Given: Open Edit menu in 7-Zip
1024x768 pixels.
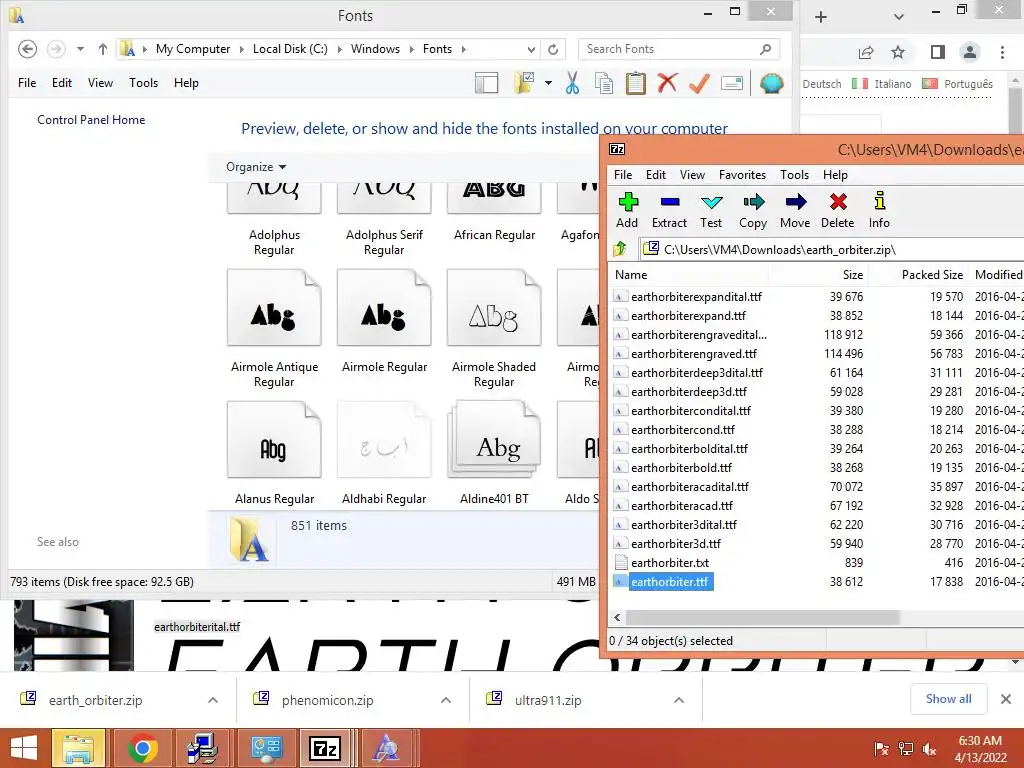Looking at the screenshot, I should [656, 175].
